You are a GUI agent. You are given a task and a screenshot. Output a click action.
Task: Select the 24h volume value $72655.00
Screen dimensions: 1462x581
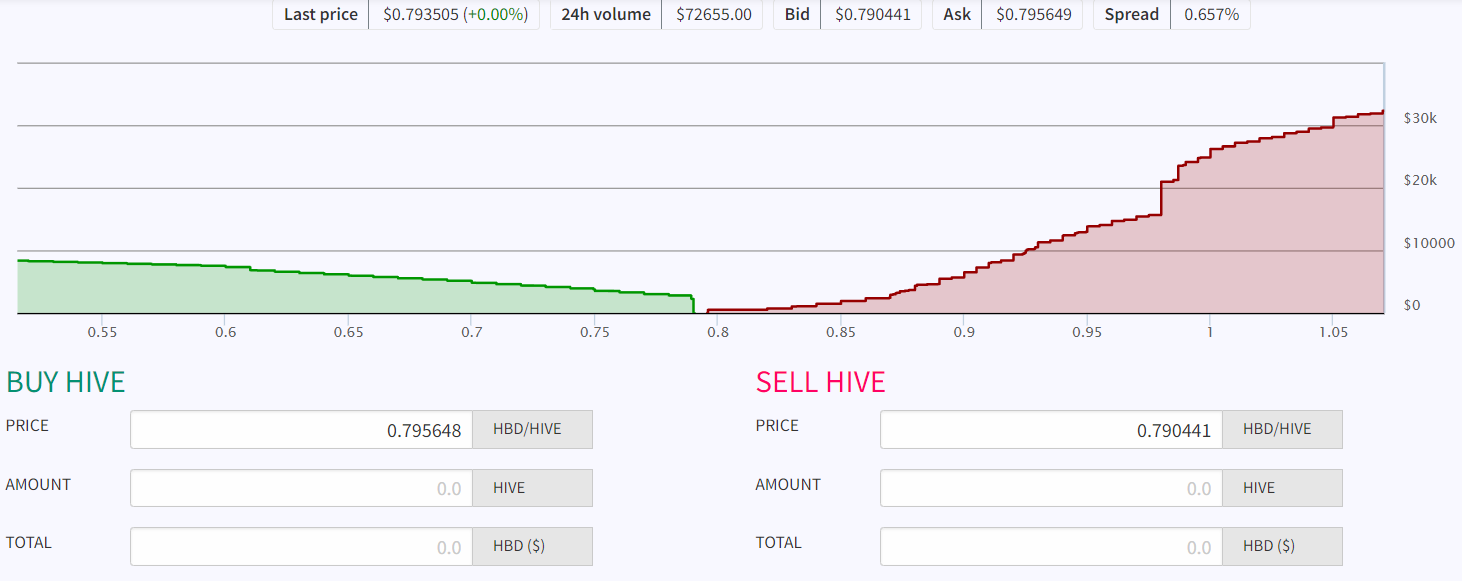click(714, 15)
